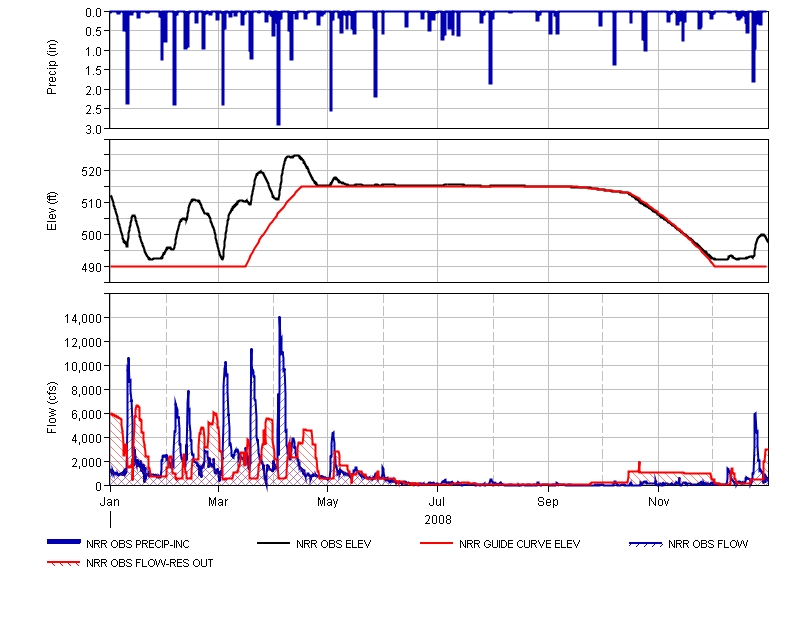
Task: Select the black observed elevation legend line
Action: click(273, 543)
